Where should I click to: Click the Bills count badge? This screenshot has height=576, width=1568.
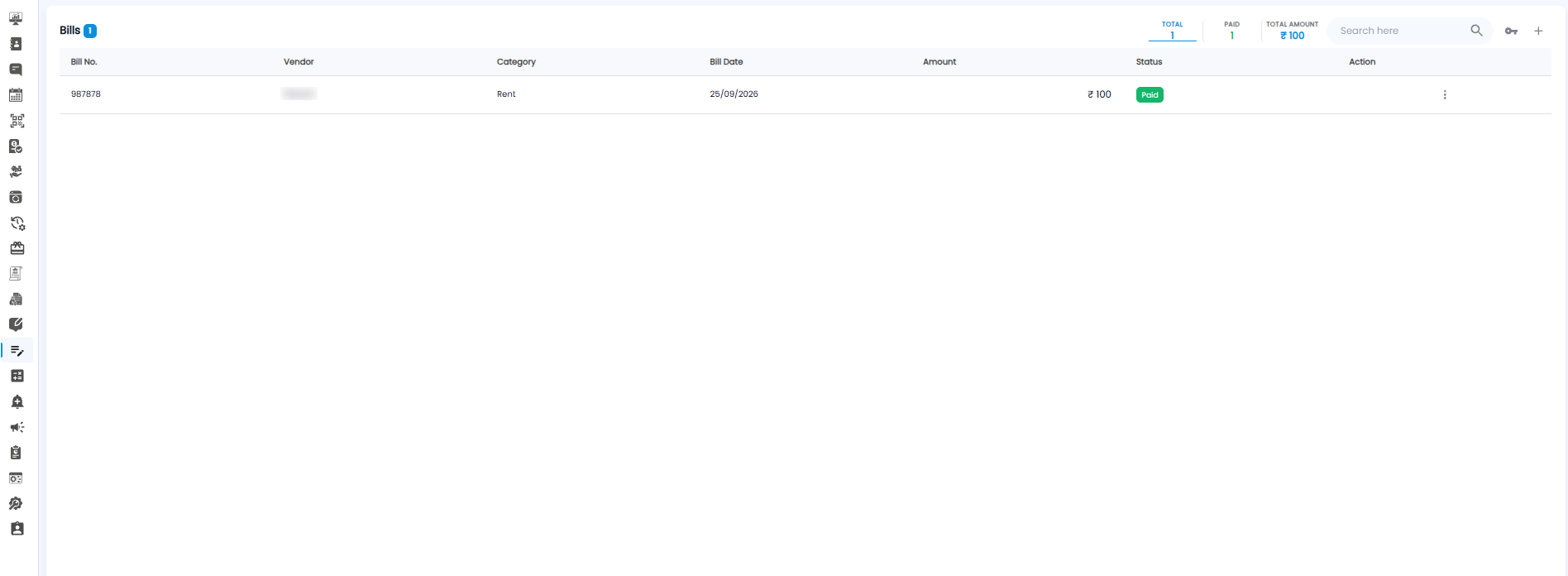tap(90, 31)
